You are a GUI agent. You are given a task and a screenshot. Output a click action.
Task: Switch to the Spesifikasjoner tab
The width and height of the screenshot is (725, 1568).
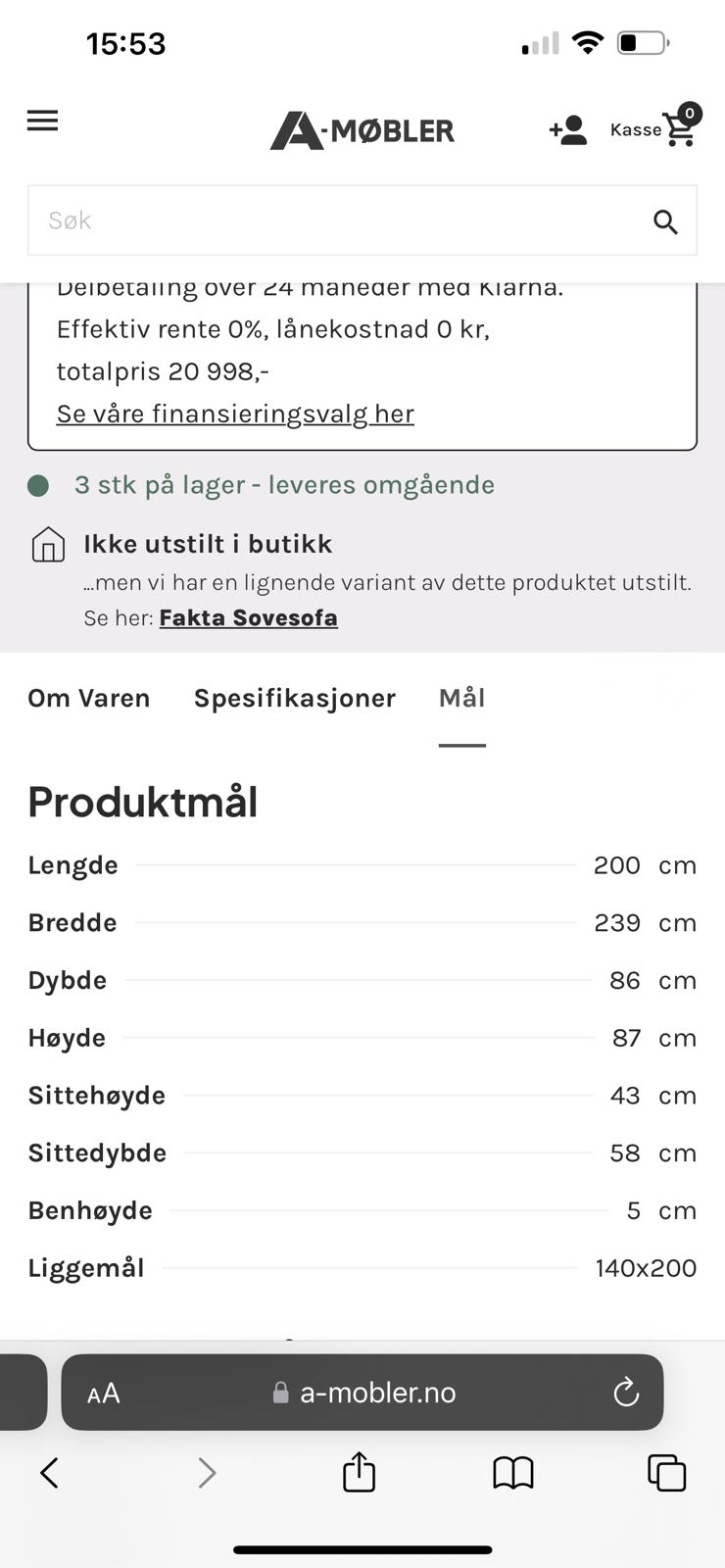click(x=295, y=698)
